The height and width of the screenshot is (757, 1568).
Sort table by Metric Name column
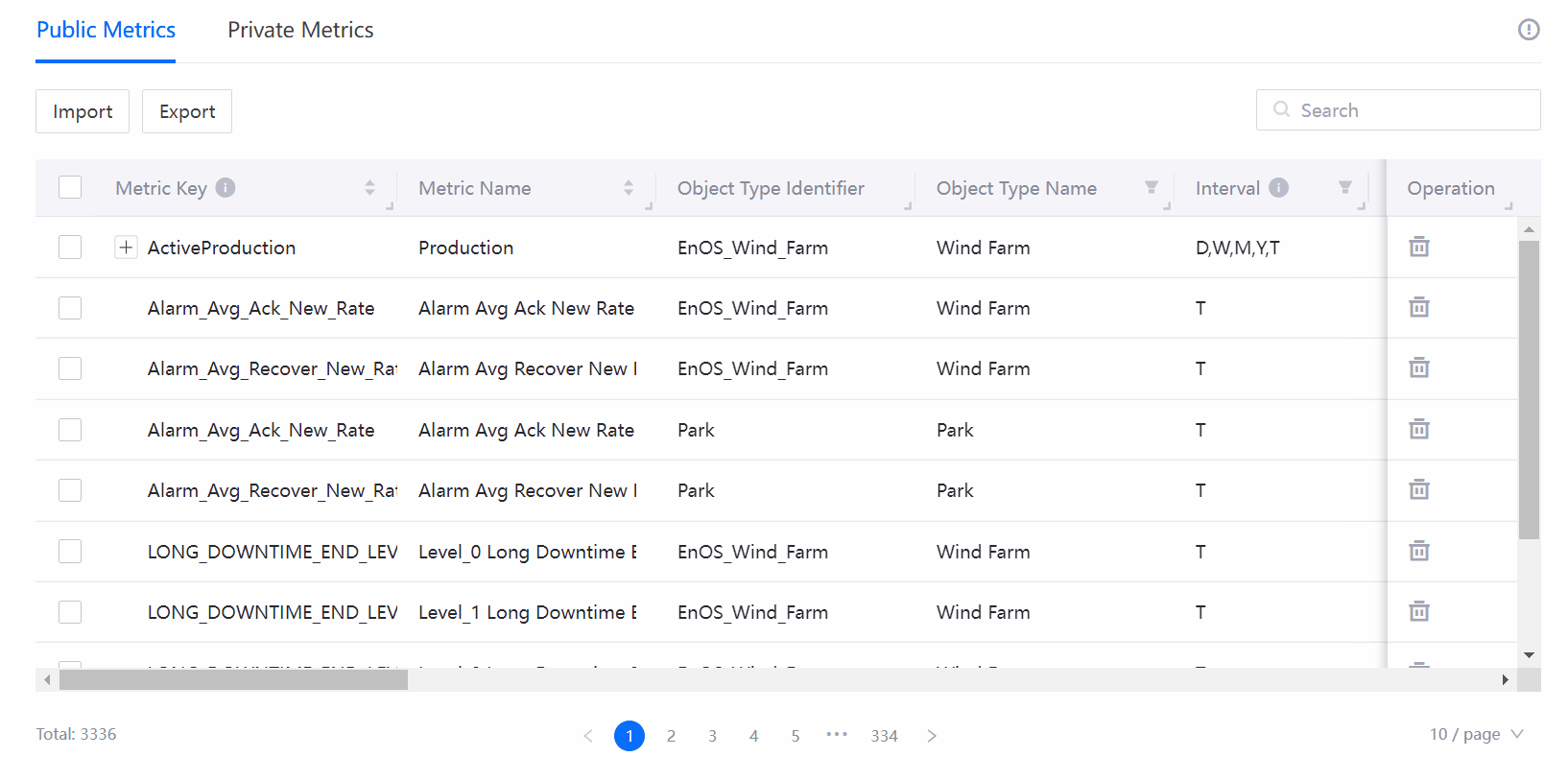tap(628, 188)
